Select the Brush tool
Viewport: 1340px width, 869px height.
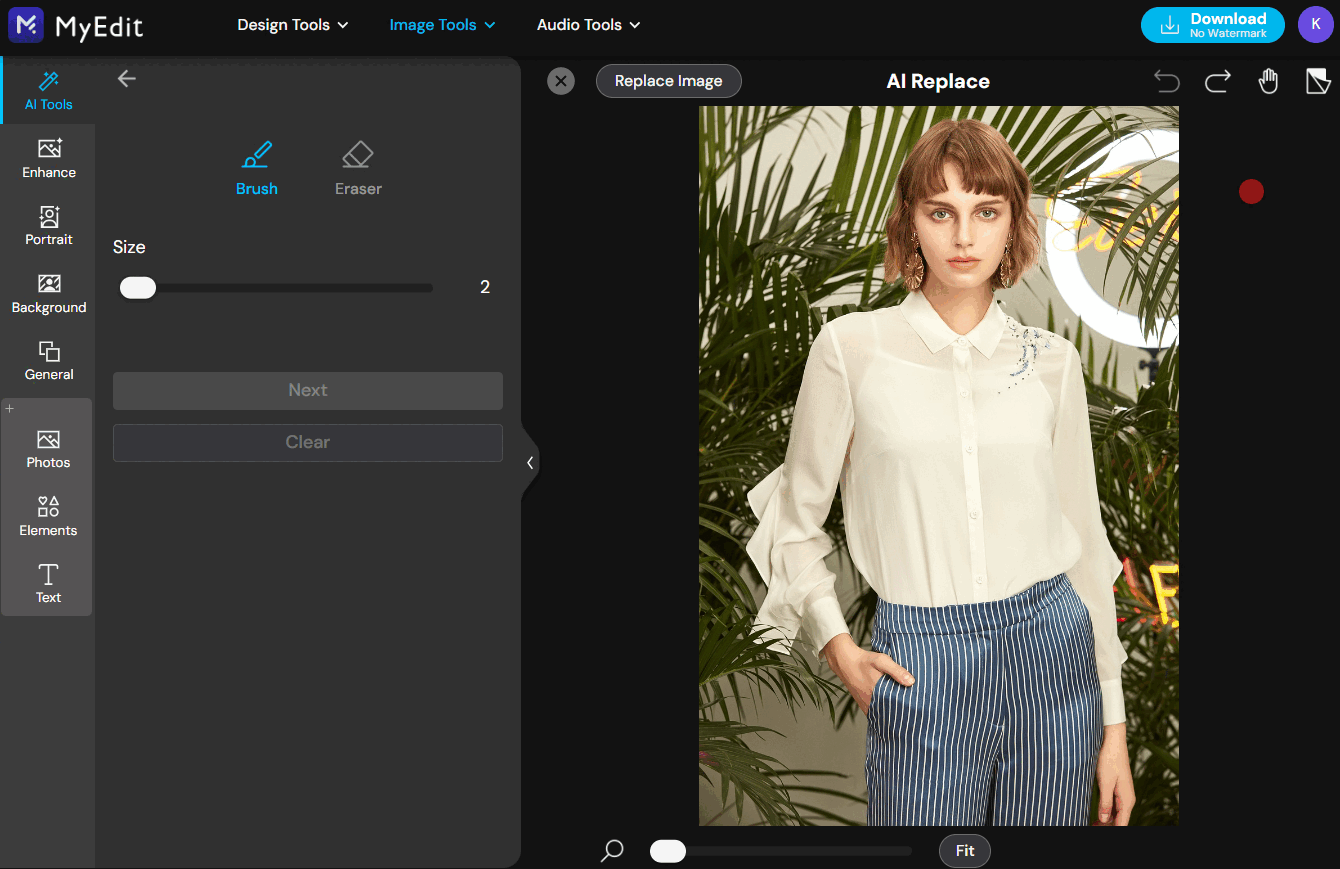tap(256, 166)
